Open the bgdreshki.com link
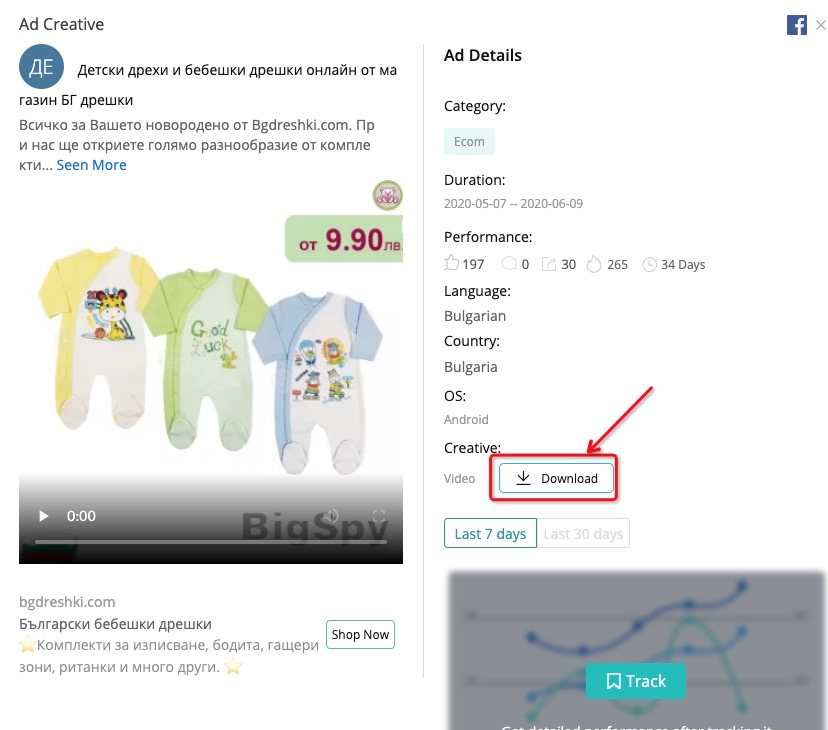Image resolution: width=828 pixels, height=730 pixels. tap(67, 602)
